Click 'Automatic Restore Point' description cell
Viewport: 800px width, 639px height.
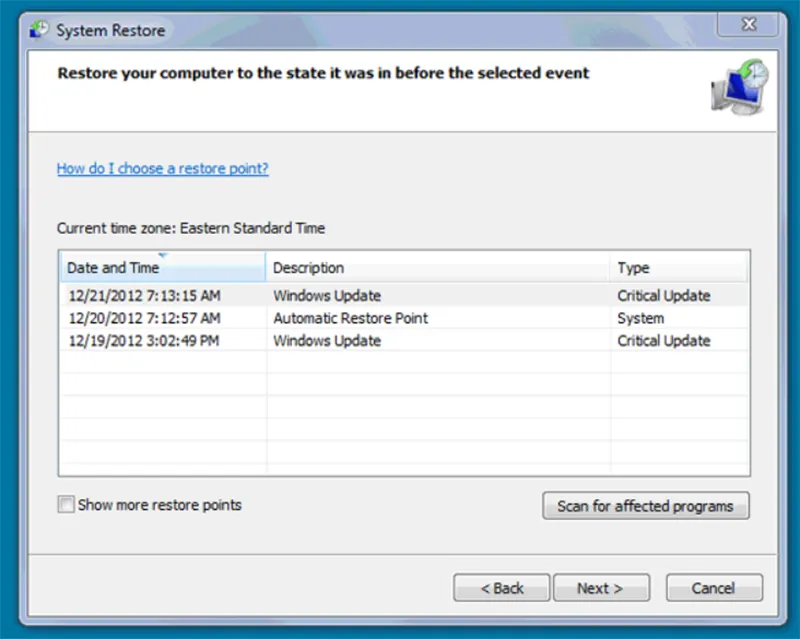pyautogui.click(x=351, y=318)
